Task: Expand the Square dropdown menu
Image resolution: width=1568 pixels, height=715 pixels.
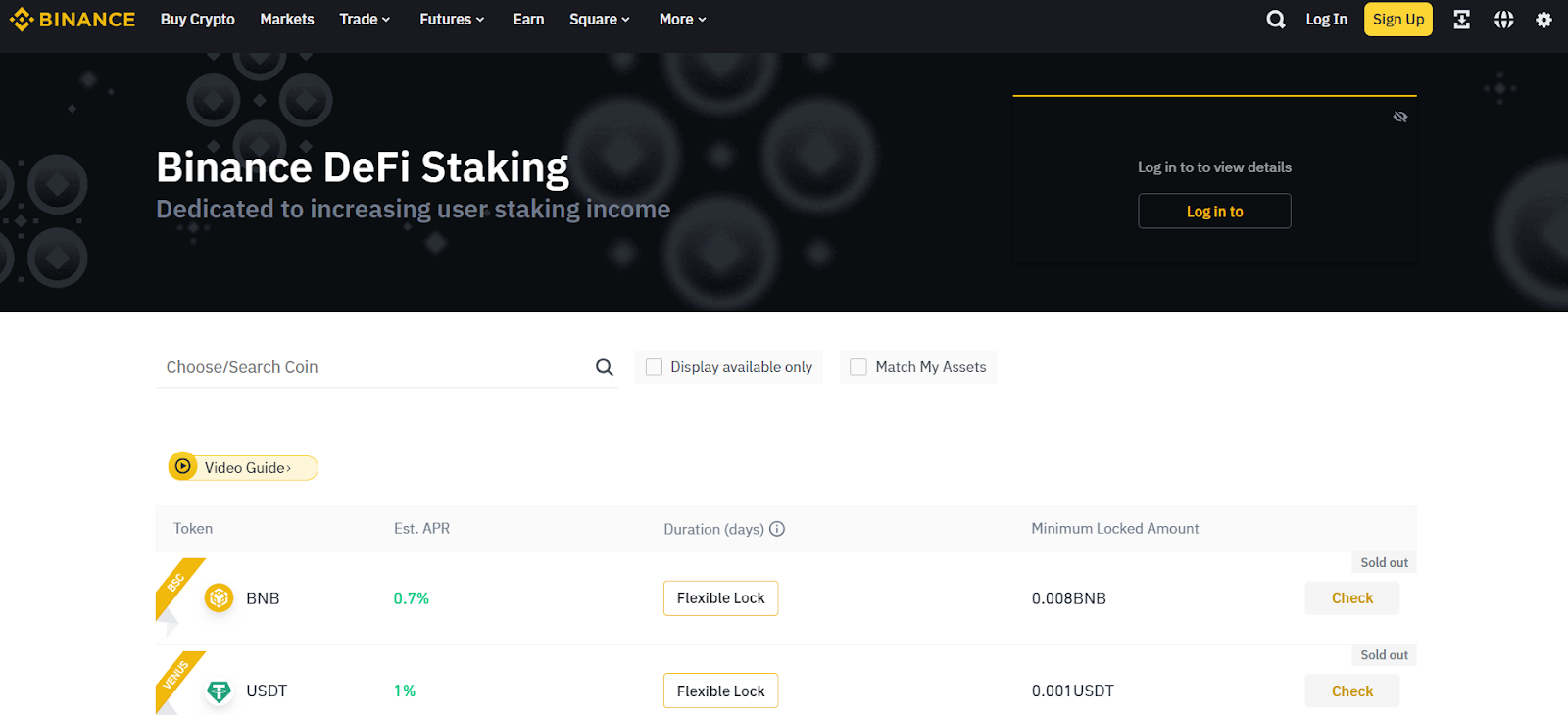Action: [600, 20]
